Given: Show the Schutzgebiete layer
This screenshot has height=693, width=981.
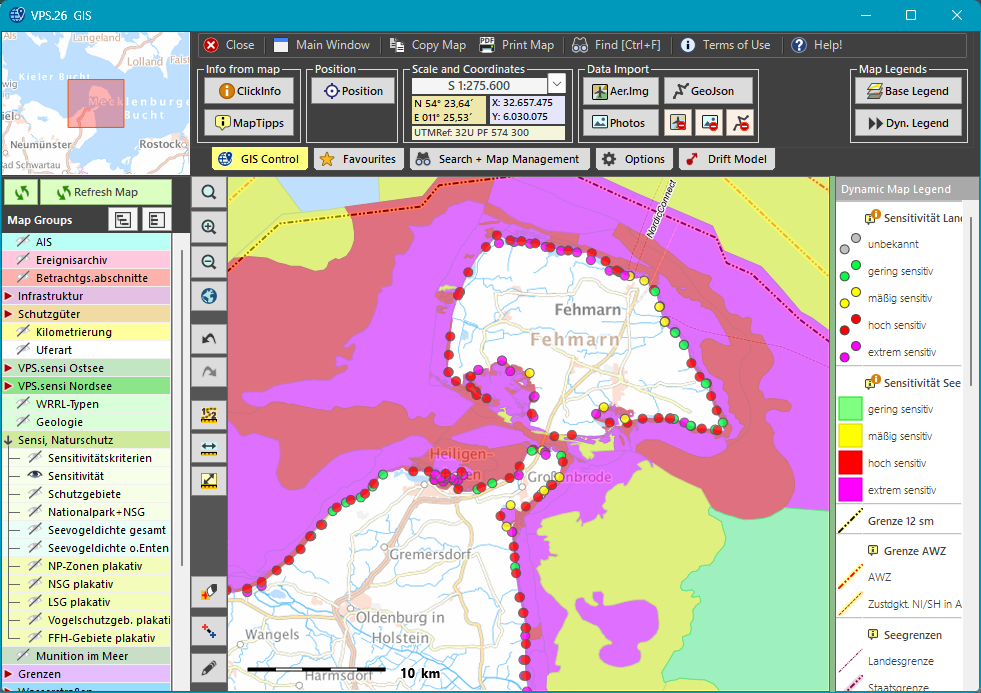Looking at the screenshot, I should 35,494.
